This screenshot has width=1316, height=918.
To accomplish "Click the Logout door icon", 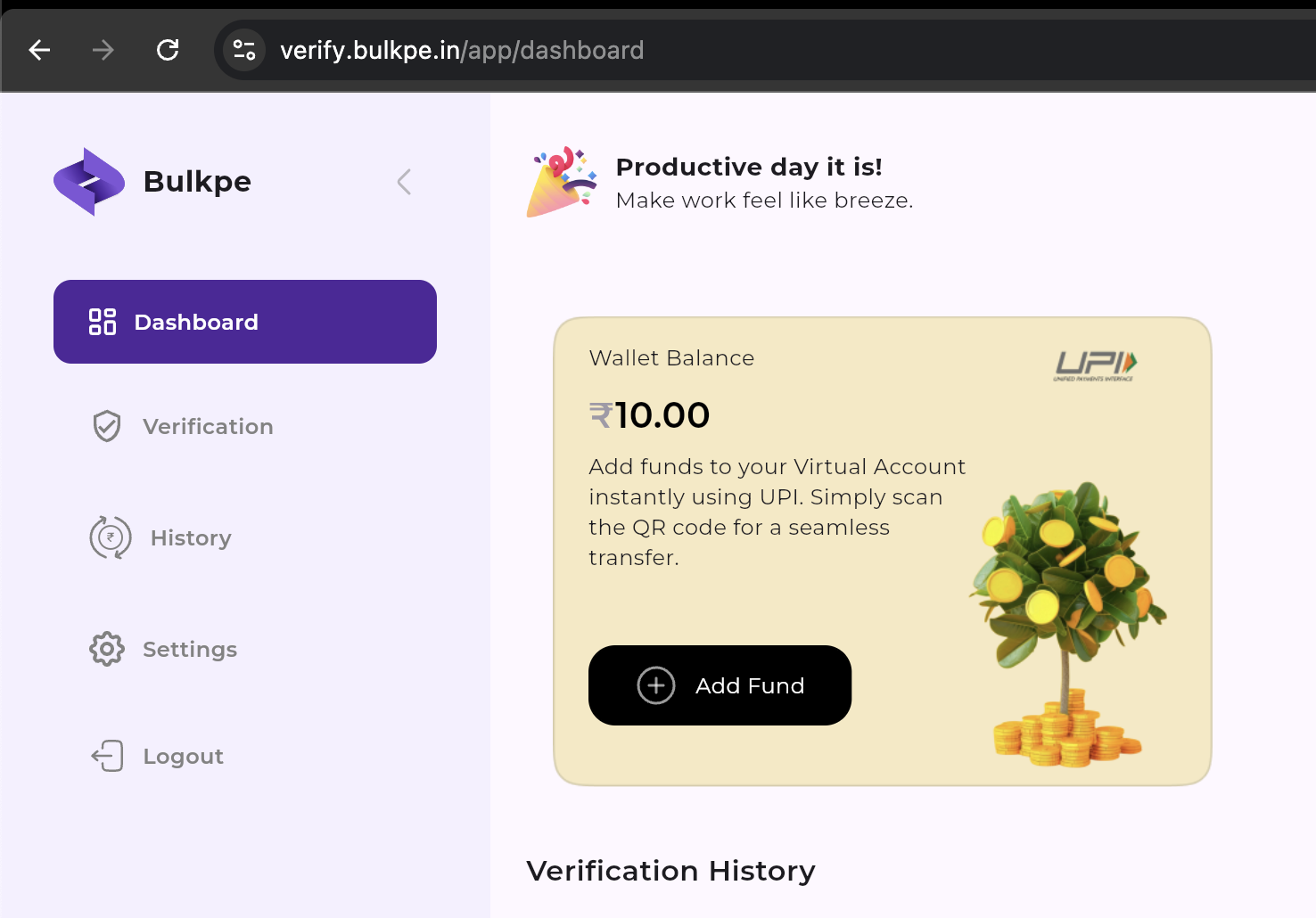I will [108, 756].
